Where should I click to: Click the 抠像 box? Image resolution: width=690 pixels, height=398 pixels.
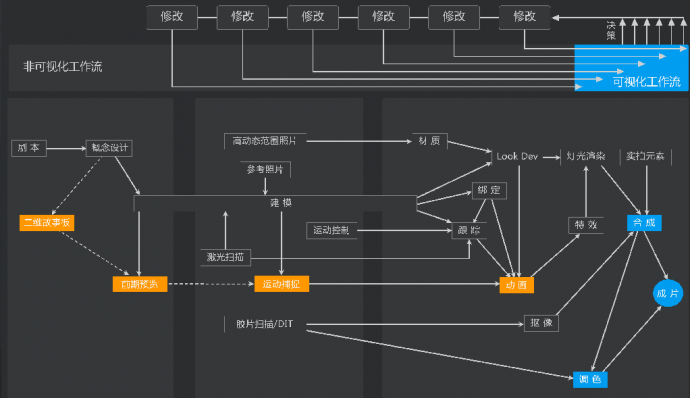coord(541,323)
